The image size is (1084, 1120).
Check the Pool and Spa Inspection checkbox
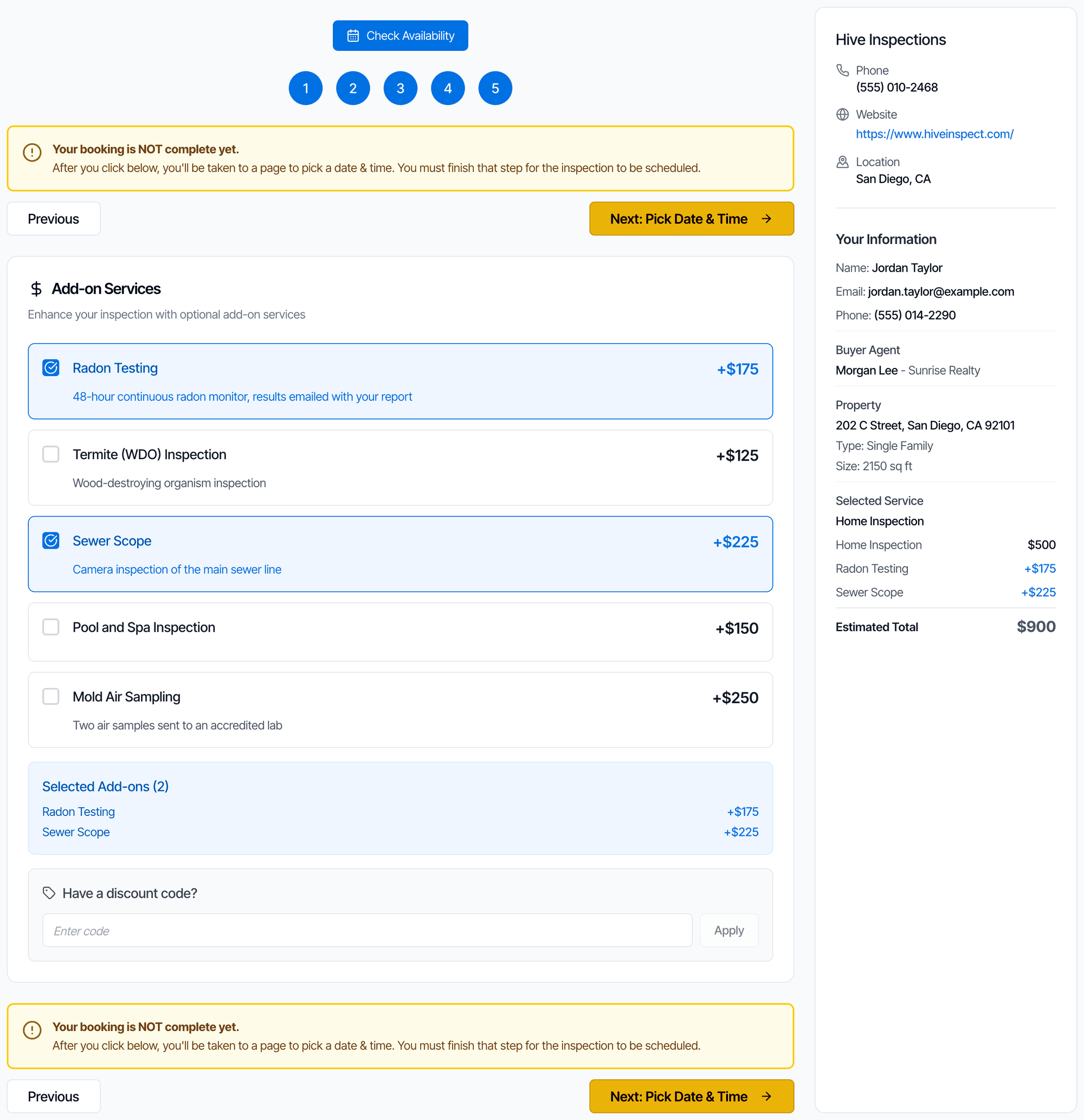pyautogui.click(x=51, y=627)
